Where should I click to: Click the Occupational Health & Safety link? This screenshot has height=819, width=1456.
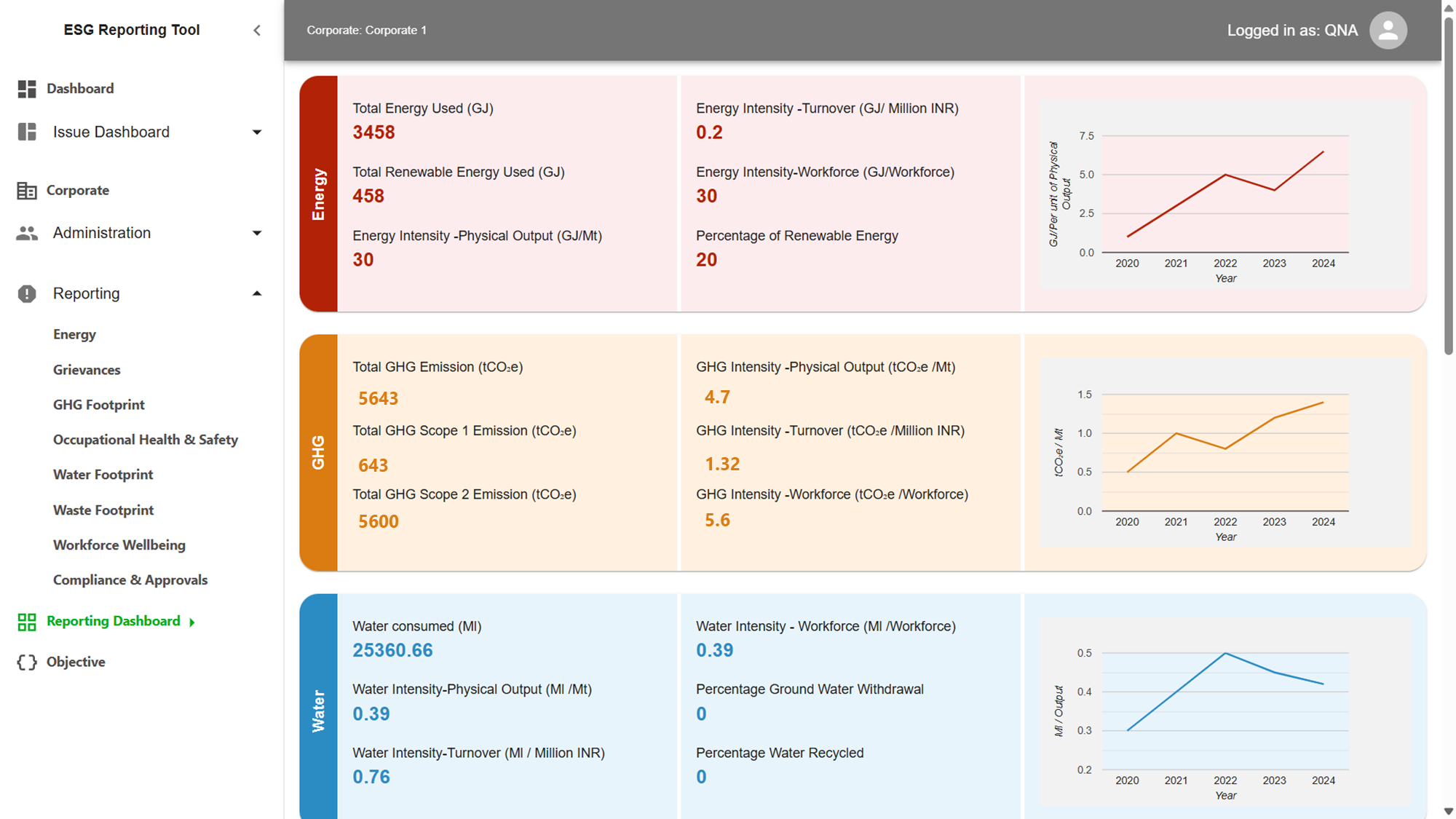(x=146, y=440)
